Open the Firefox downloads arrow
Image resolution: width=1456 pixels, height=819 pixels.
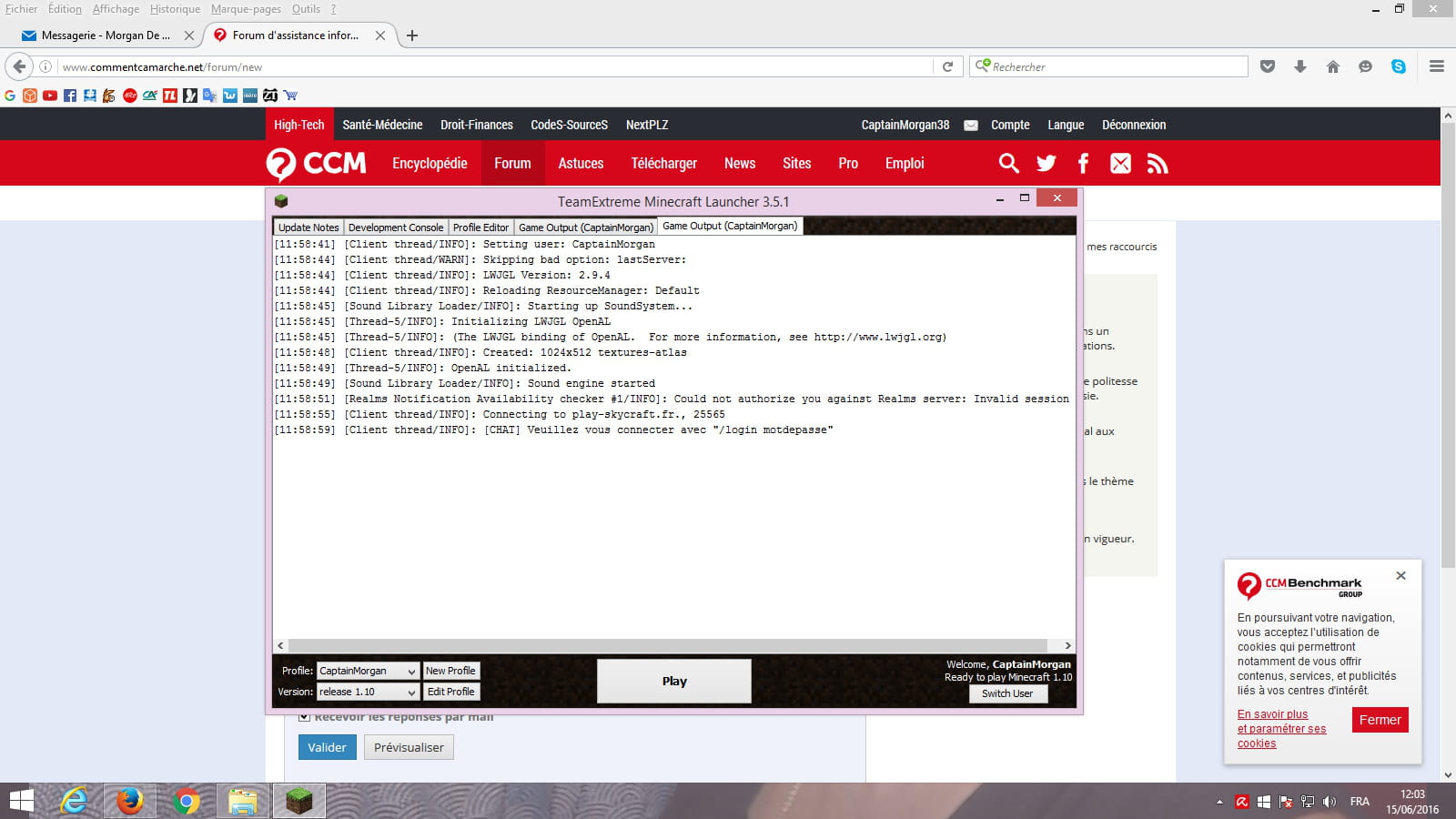(1300, 66)
